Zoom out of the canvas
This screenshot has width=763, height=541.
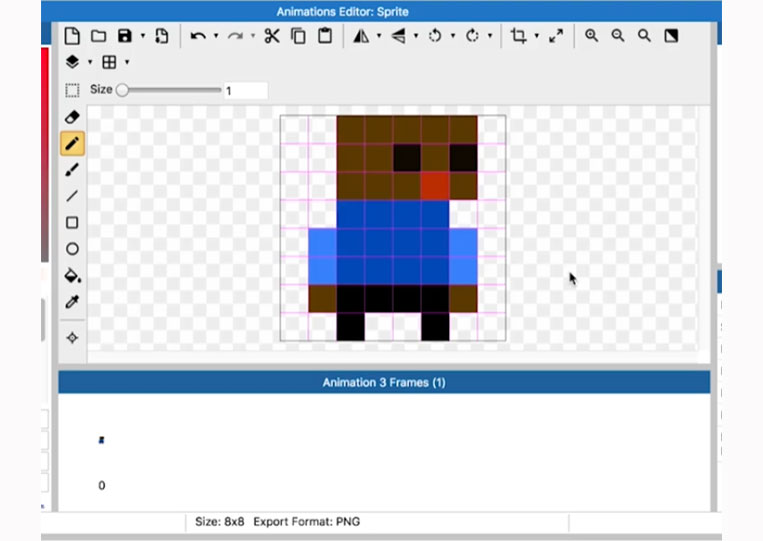click(x=618, y=36)
